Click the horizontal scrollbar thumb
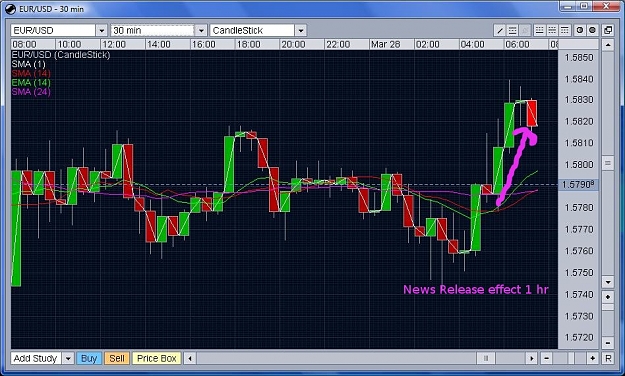 pyautogui.click(x=486, y=358)
